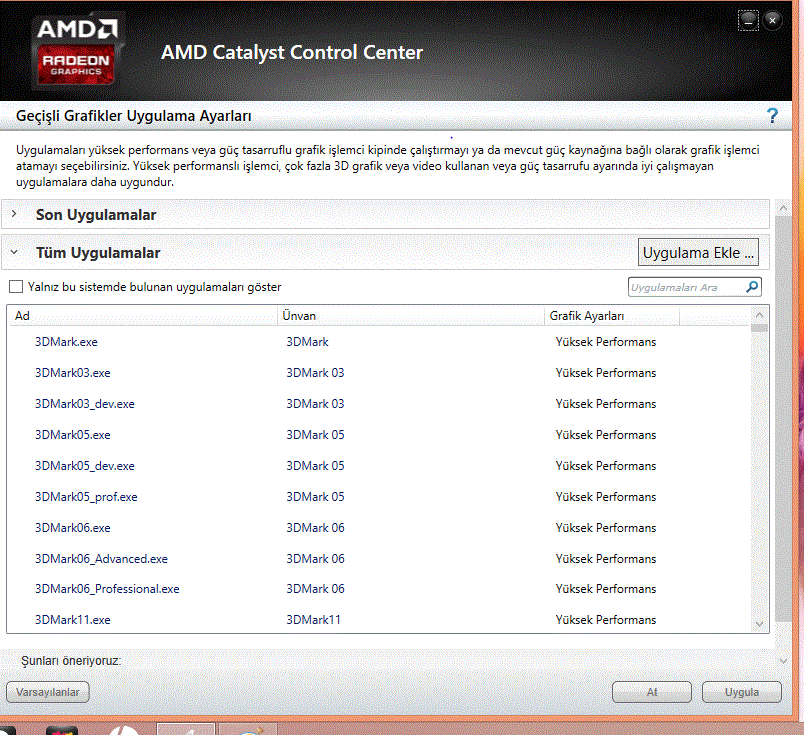
Task: Click the At button
Action: 652,692
